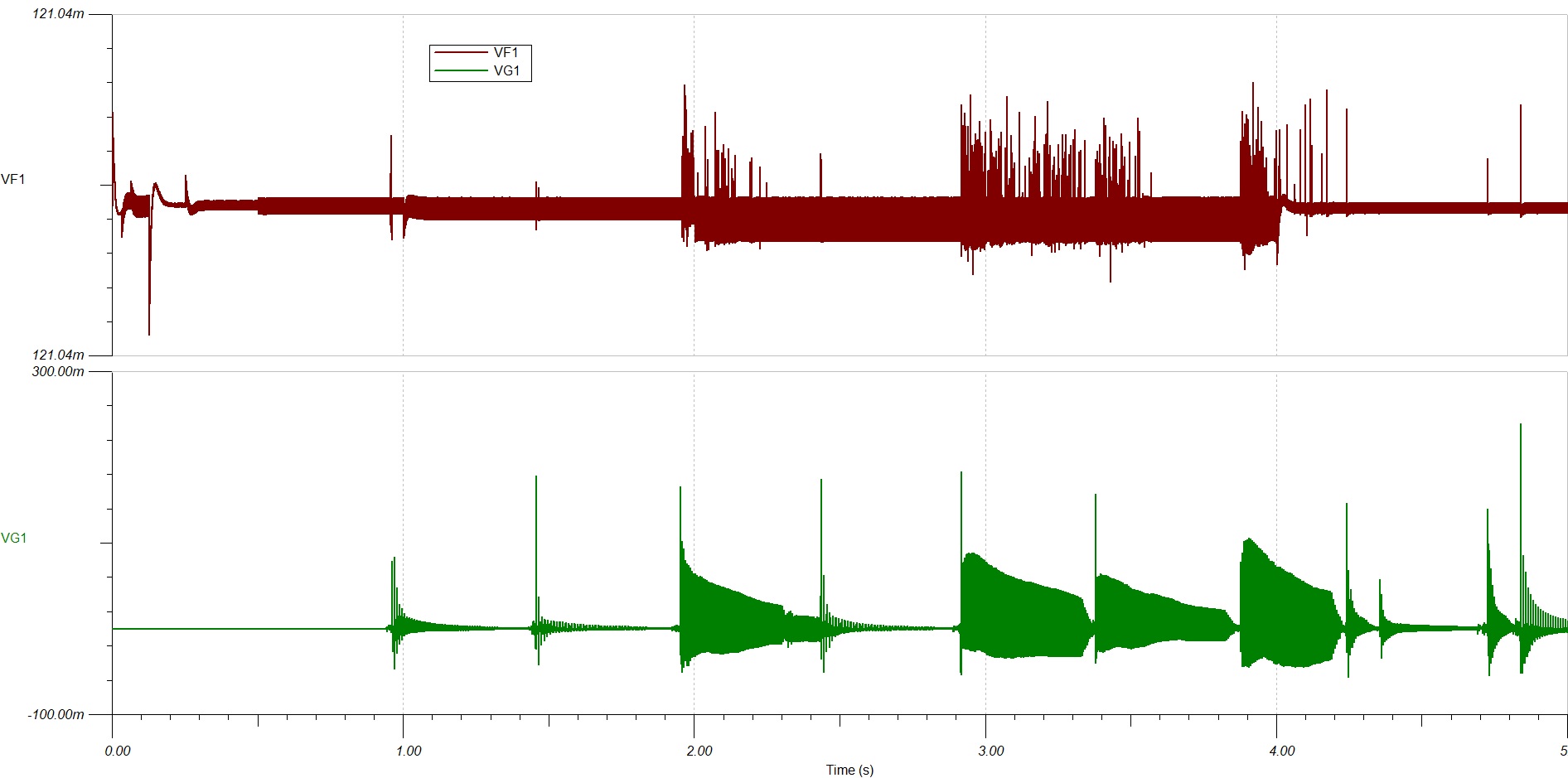Select the upper 121.04m VF1 axis limit label
Viewport: 1568px width, 778px height.
click(58, 14)
